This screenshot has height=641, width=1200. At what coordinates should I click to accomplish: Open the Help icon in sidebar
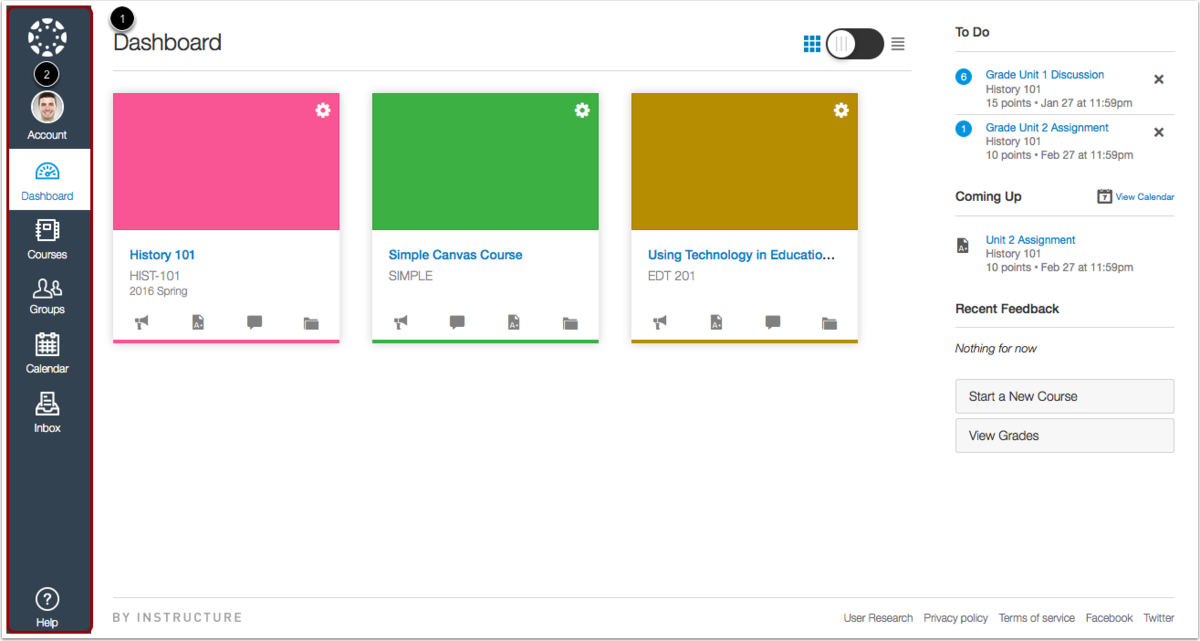pyautogui.click(x=47, y=607)
